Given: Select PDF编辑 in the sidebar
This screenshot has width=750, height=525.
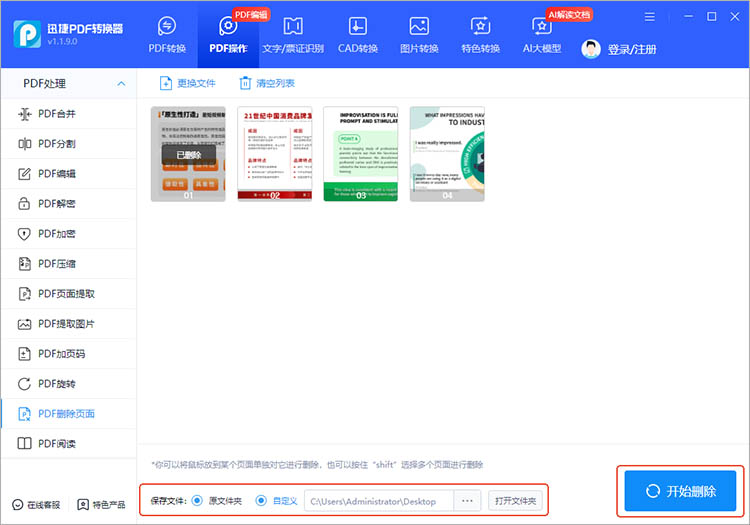Looking at the screenshot, I should [x=68, y=174].
